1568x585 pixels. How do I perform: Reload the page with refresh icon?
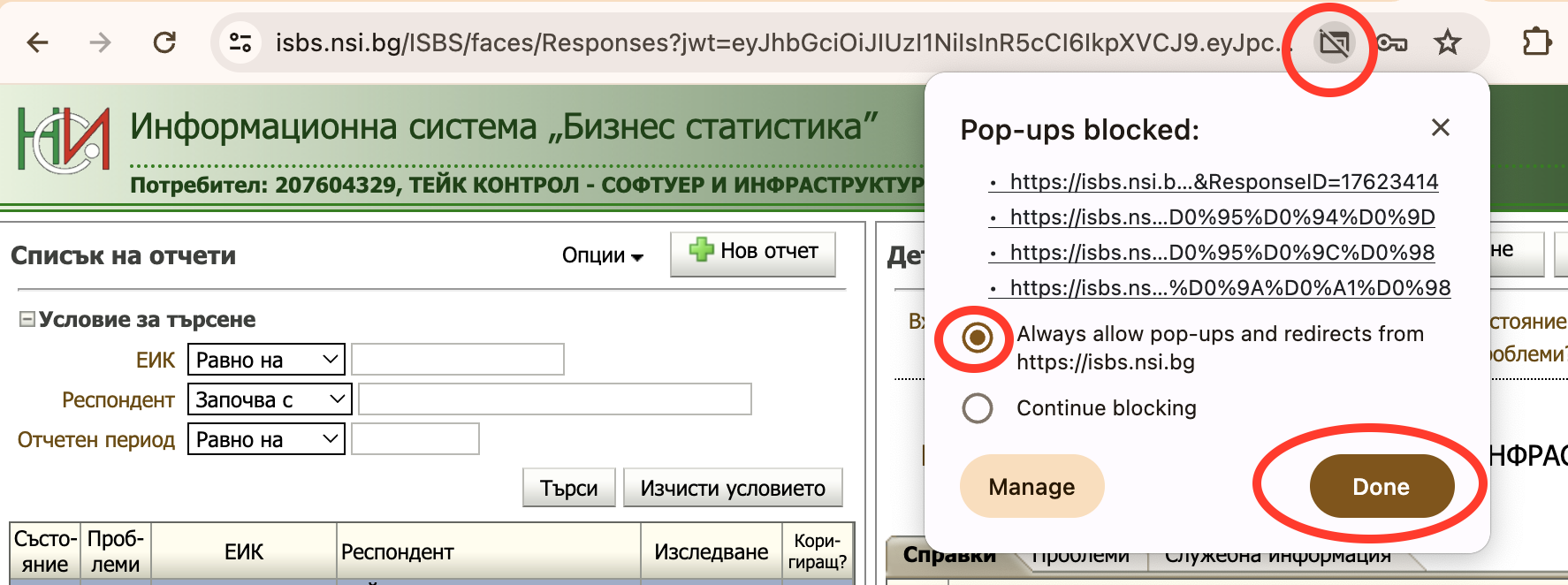point(164,42)
